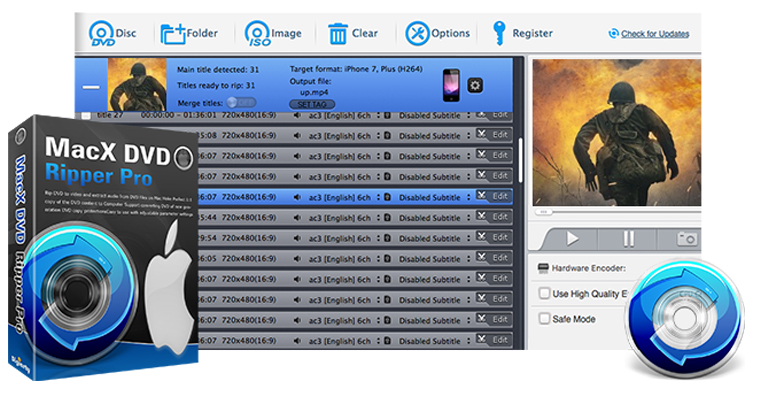Click the iPhone output profile icon

coord(451,85)
